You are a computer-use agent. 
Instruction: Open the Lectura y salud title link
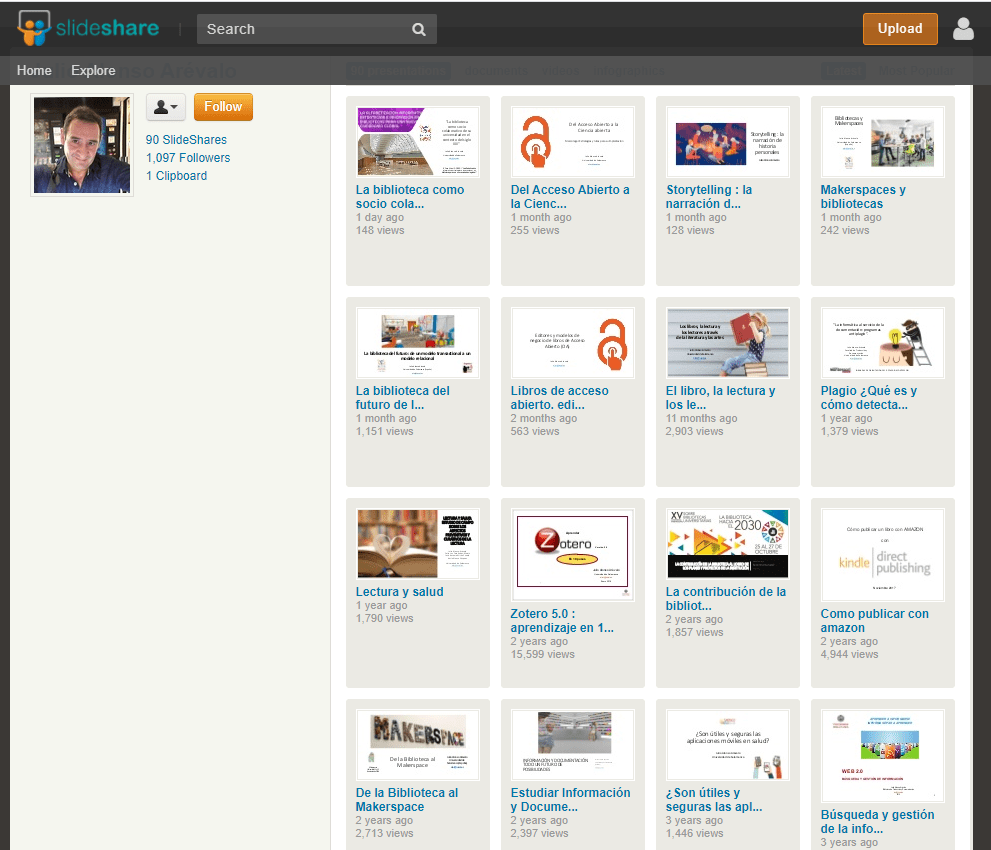click(x=399, y=592)
